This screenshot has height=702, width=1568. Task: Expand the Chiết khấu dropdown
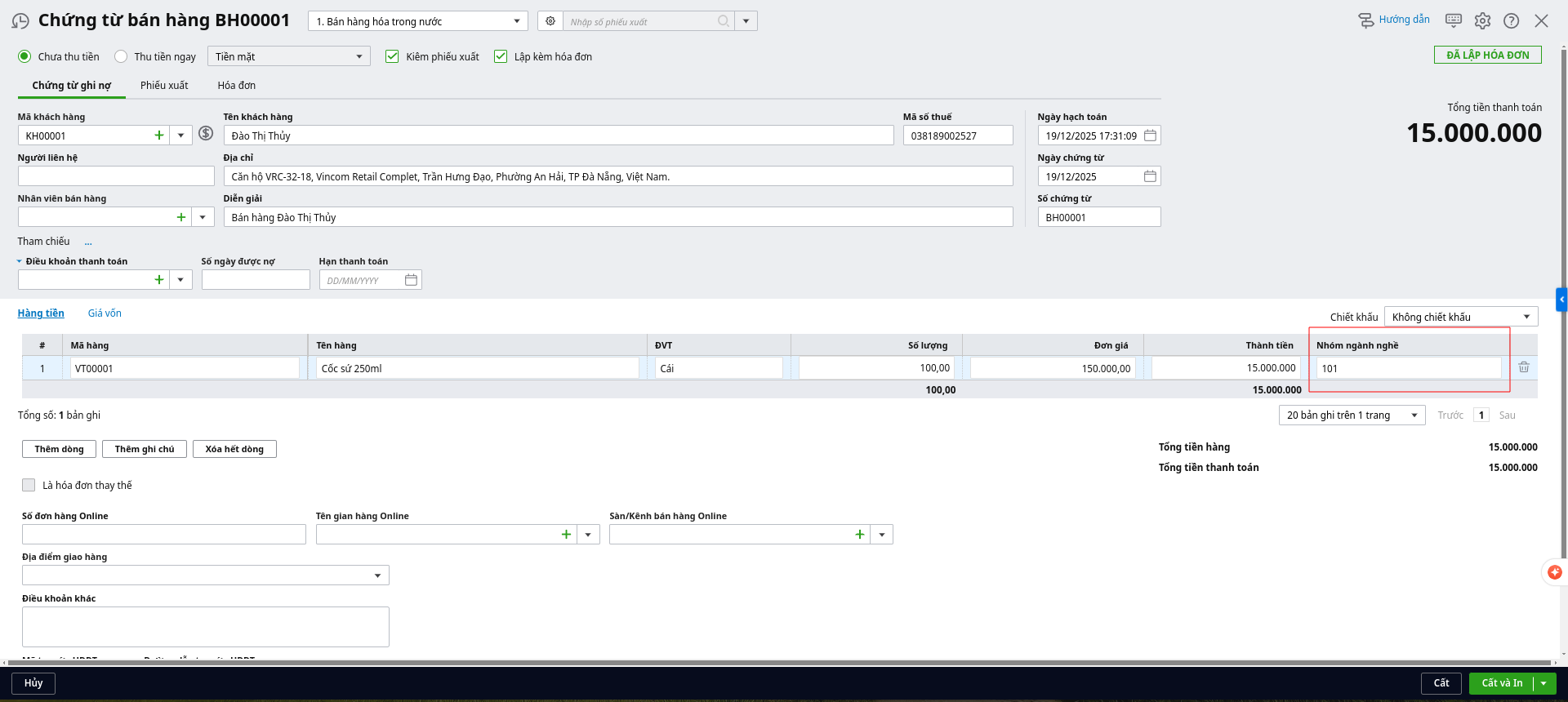[1461, 317]
